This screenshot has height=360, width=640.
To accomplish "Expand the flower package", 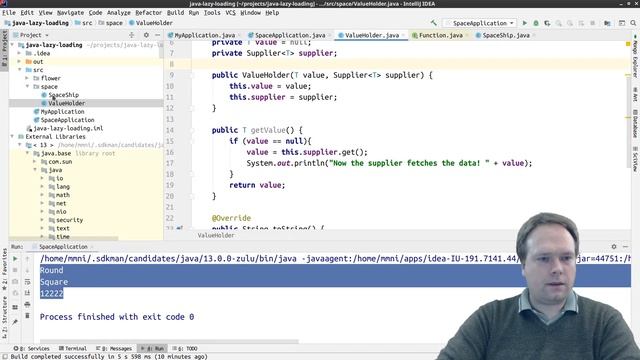I will (x=27, y=78).
